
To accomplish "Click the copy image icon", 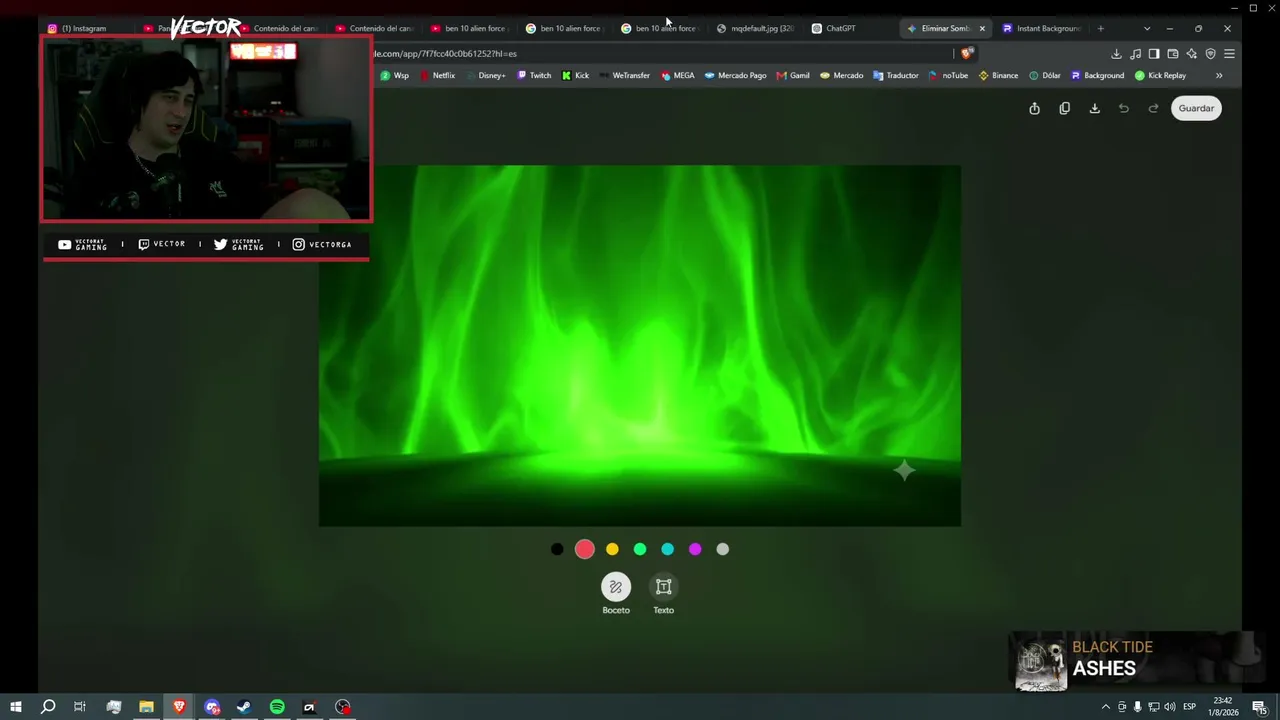I will [x=1064, y=108].
